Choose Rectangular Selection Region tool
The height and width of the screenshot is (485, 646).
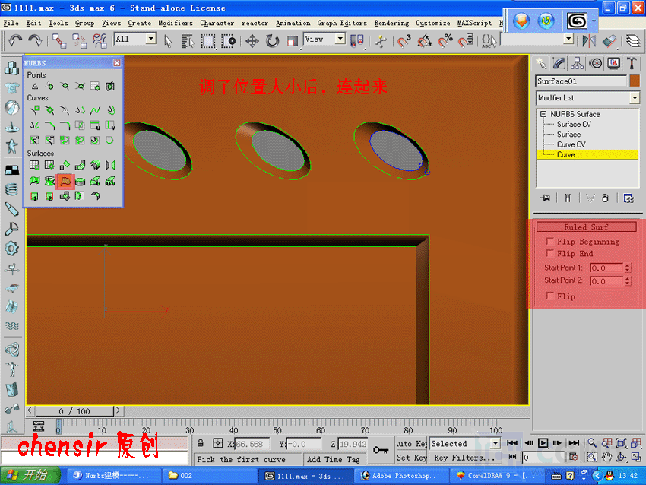coord(208,41)
